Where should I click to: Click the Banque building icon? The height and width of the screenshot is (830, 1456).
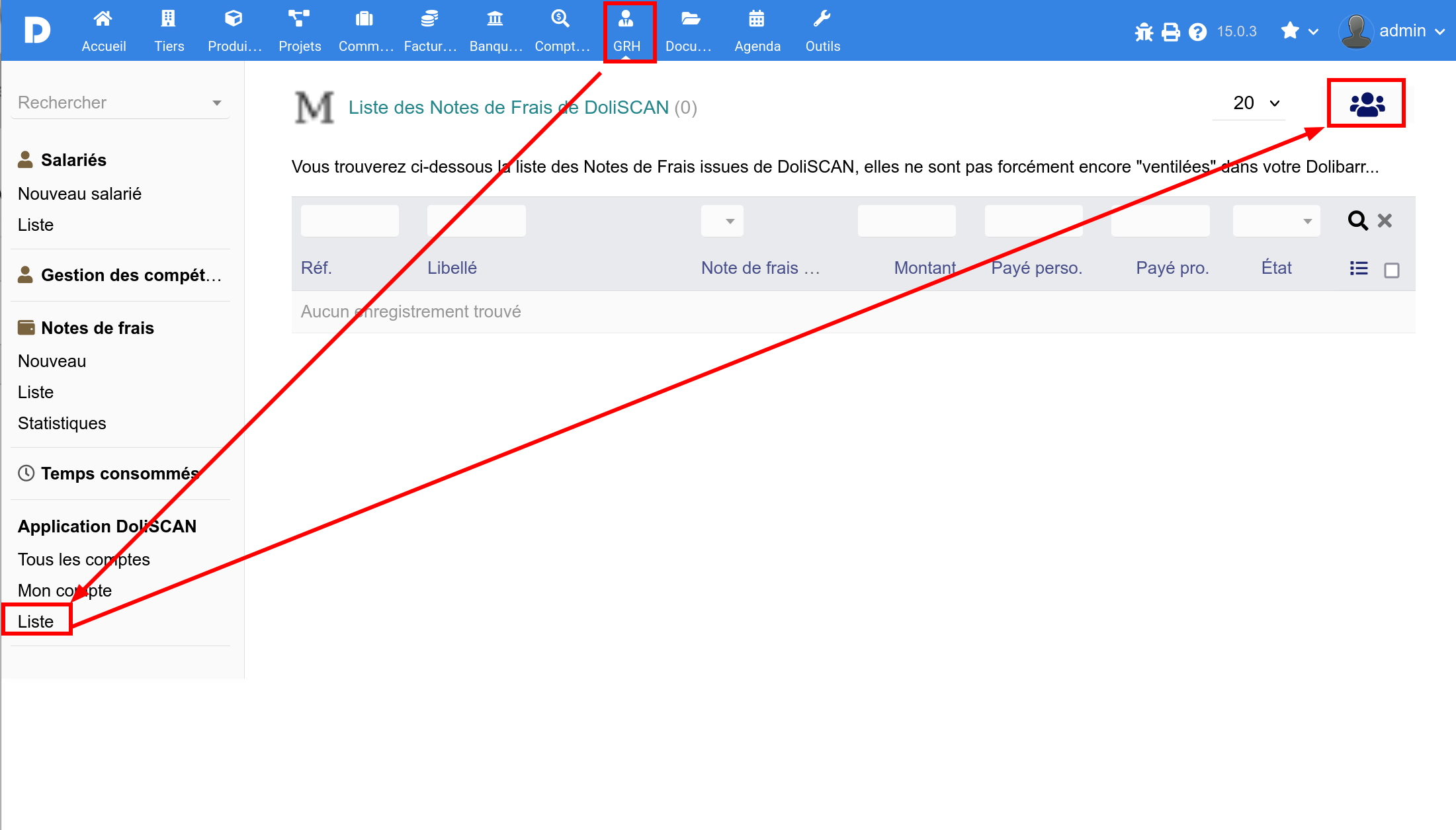coord(495,19)
